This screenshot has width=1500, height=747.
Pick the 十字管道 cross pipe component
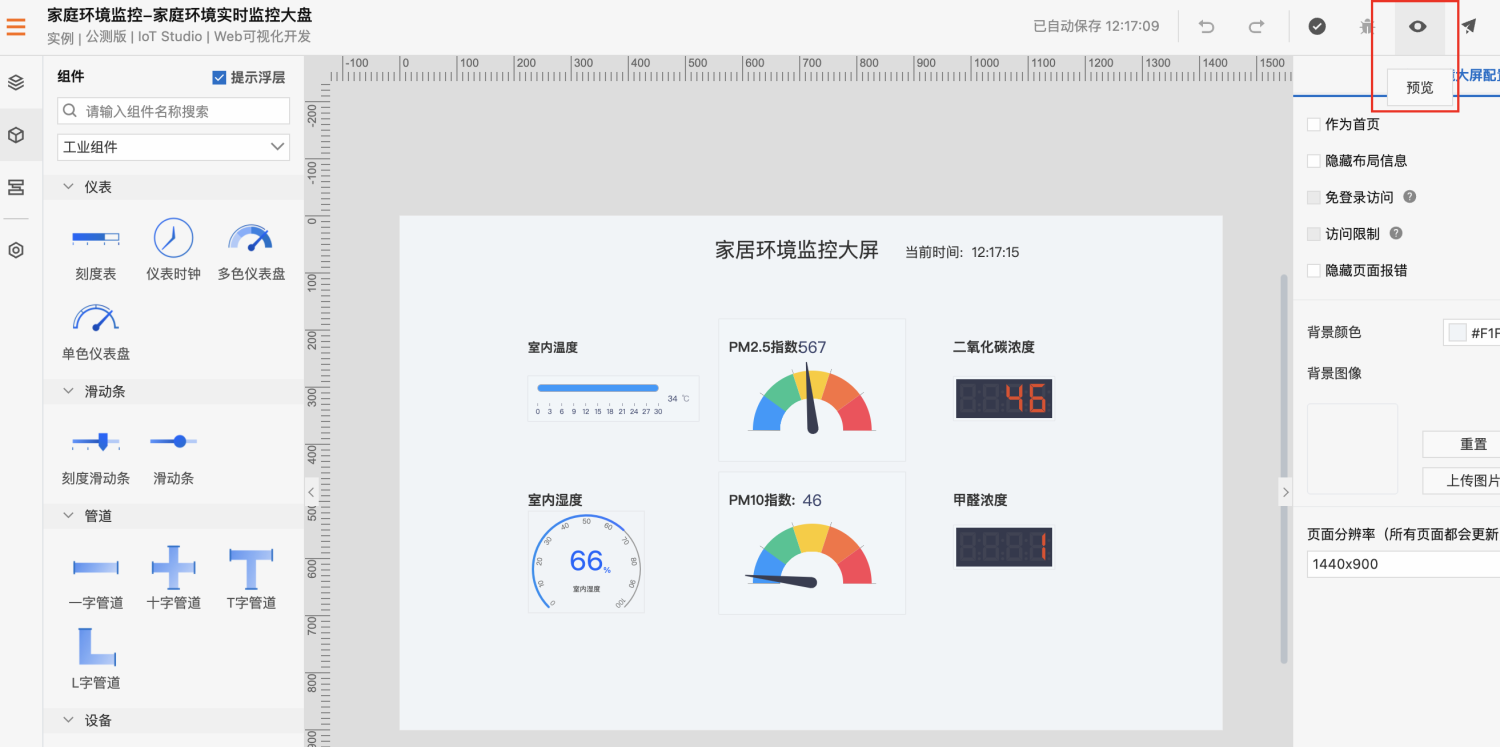coord(173,578)
